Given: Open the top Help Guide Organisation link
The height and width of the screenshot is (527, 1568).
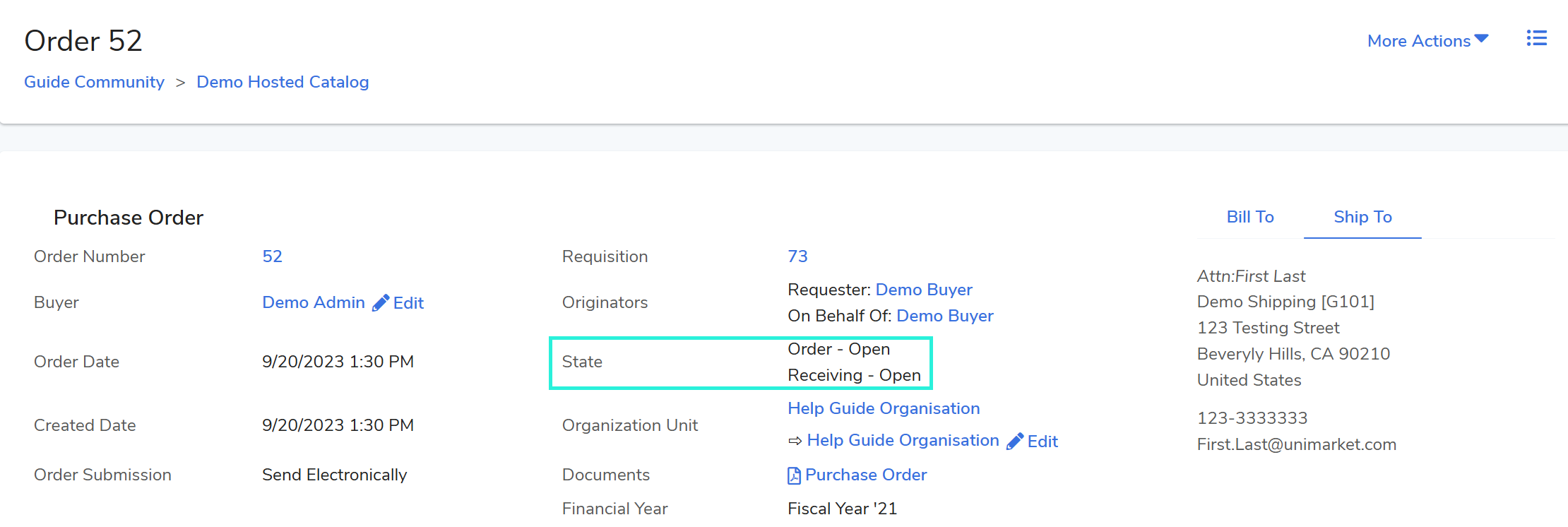Looking at the screenshot, I should click(x=883, y=408).
